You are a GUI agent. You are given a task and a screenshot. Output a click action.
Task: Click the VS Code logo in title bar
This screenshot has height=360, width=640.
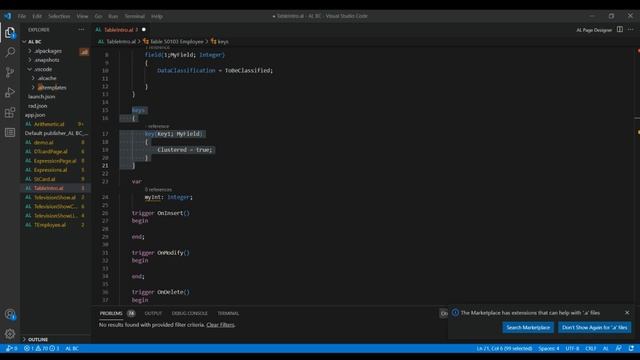point(8,16)
